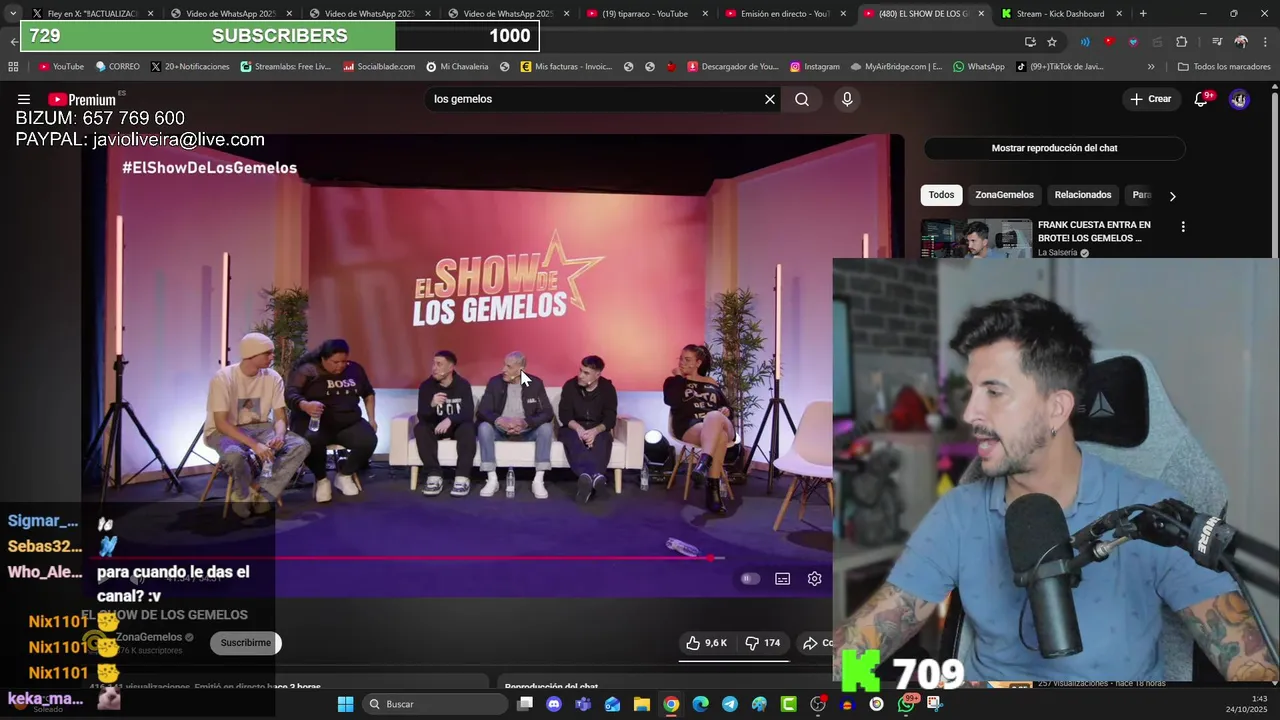Open the YouTube notifications bell
This screenshot has height=720, width=1280.
tap(1201, 99)
